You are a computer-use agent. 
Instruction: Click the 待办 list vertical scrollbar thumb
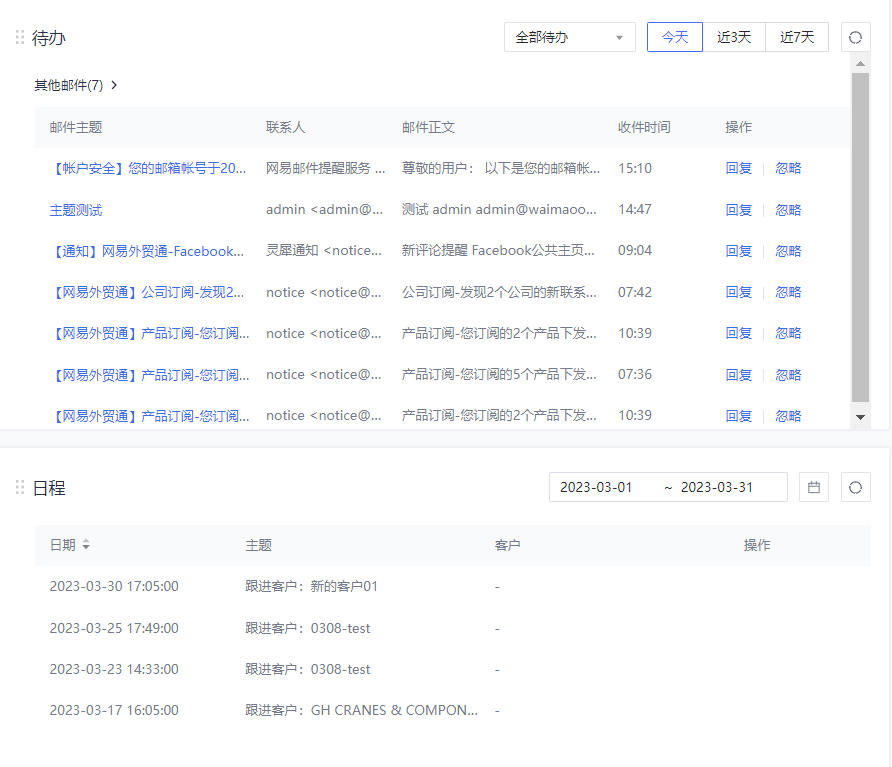(860, 237)
